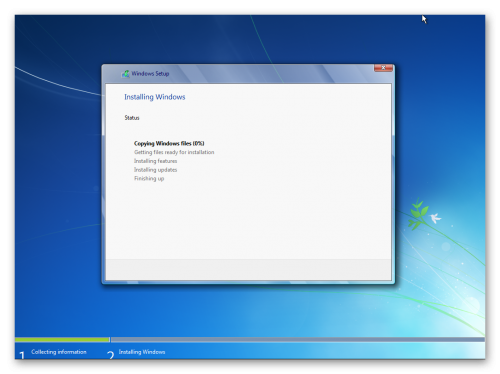Select Copying Windows files (0%) step

coord(169,143)
